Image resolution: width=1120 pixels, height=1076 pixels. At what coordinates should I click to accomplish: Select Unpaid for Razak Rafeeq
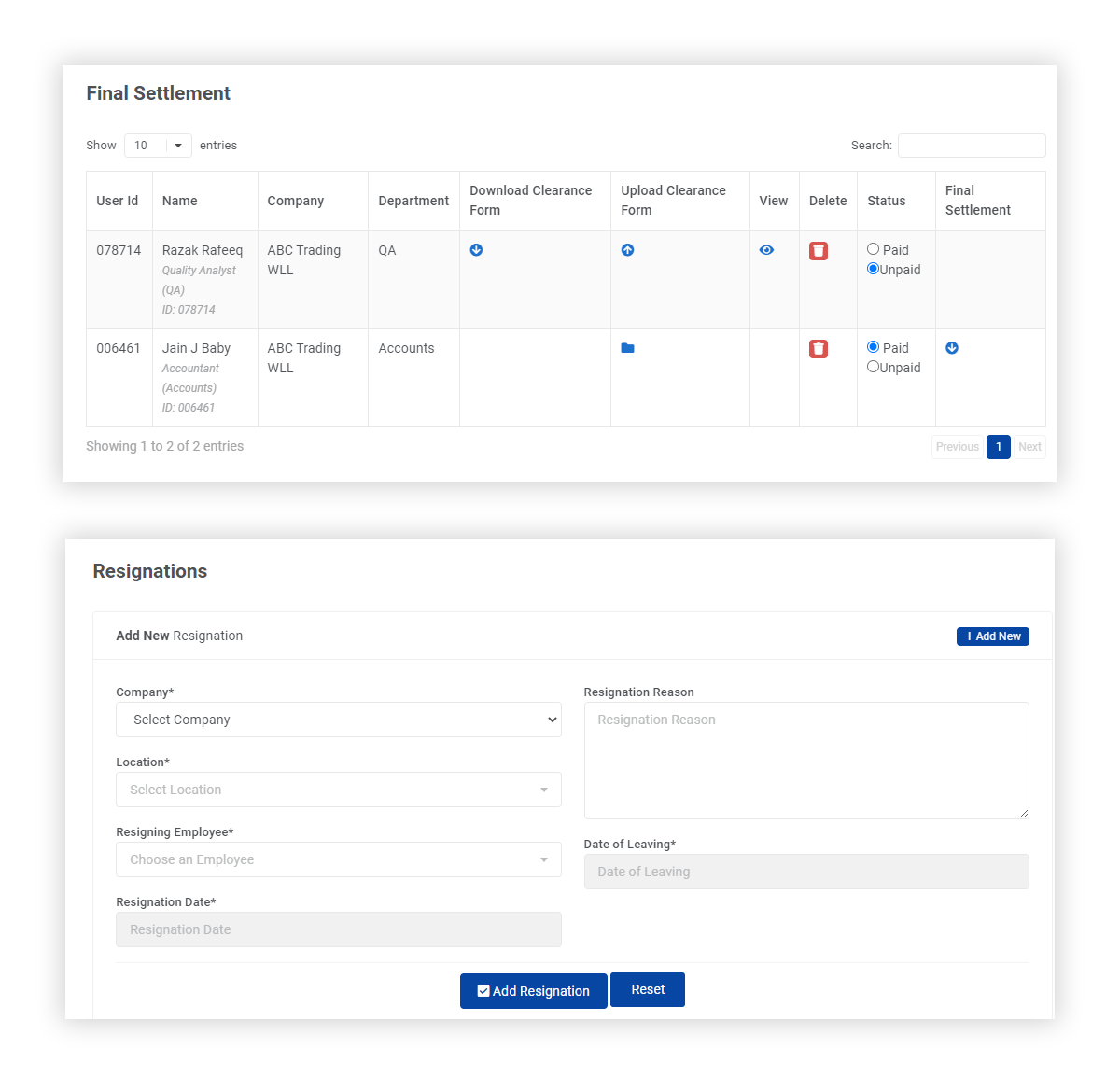873,269
